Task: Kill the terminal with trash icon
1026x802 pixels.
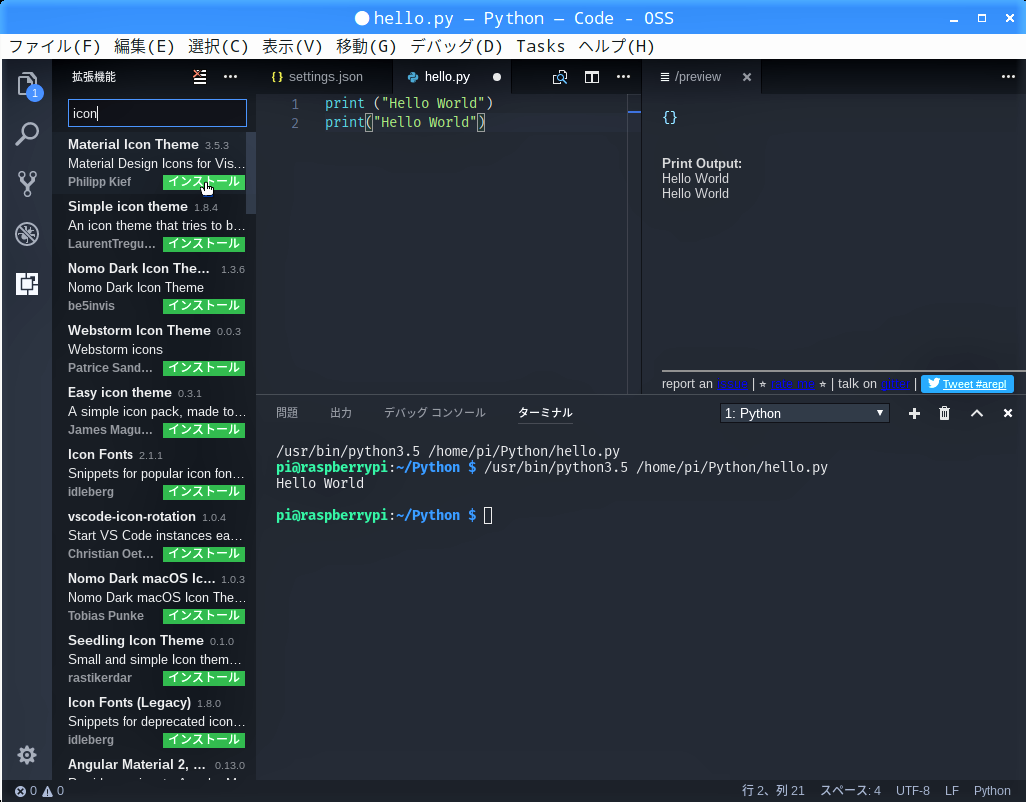Action: [x=944, y=413]
